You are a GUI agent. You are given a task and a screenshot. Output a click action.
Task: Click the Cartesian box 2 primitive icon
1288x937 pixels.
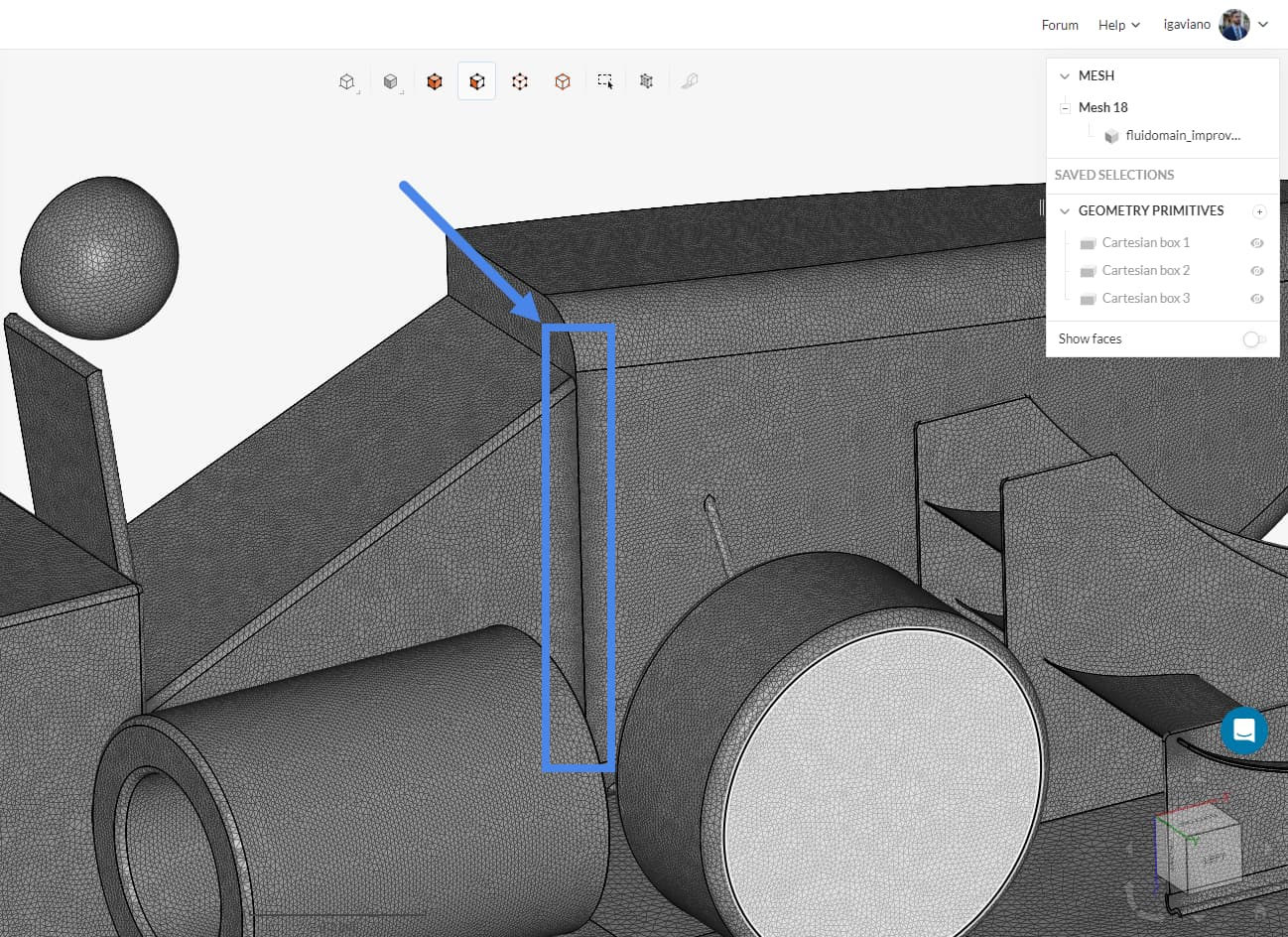click(x=1088, y=271)
